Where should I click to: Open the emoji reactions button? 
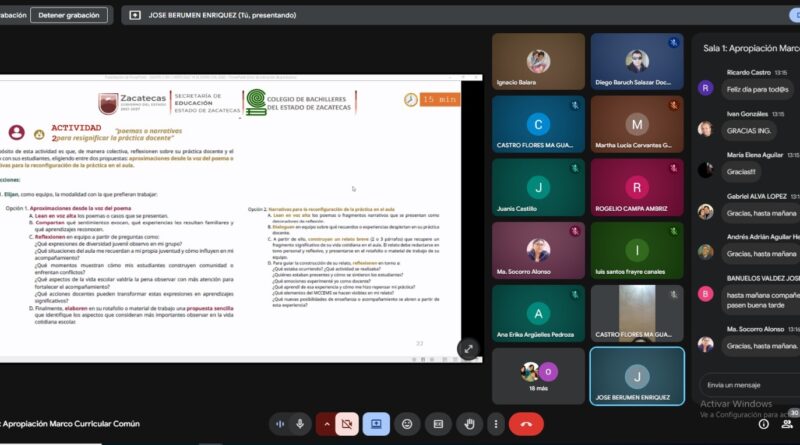pos(406,424)
